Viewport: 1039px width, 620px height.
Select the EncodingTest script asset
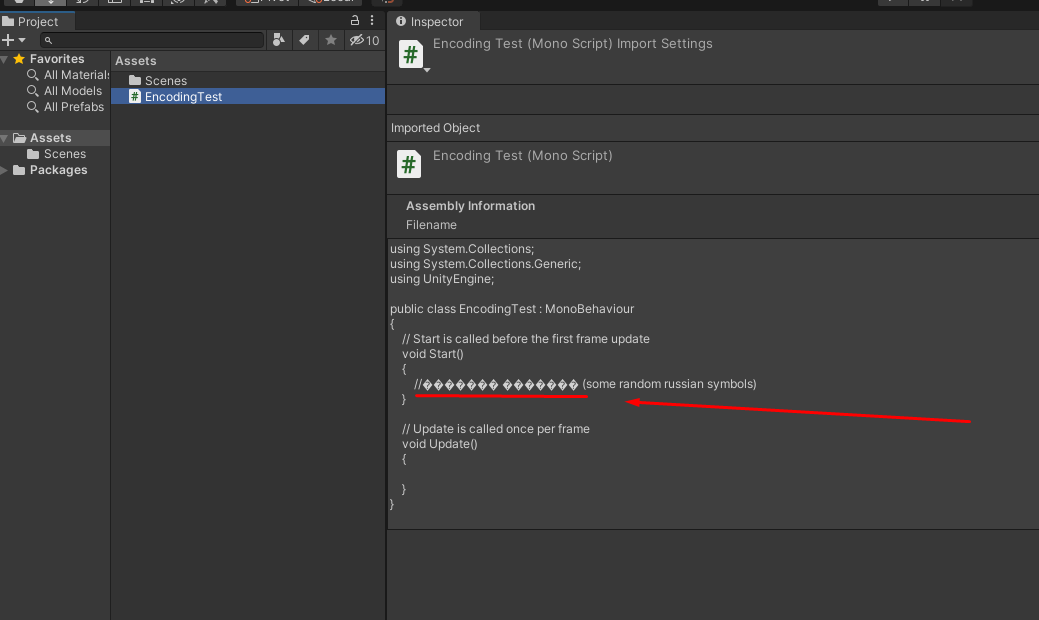tap(183, 97)
